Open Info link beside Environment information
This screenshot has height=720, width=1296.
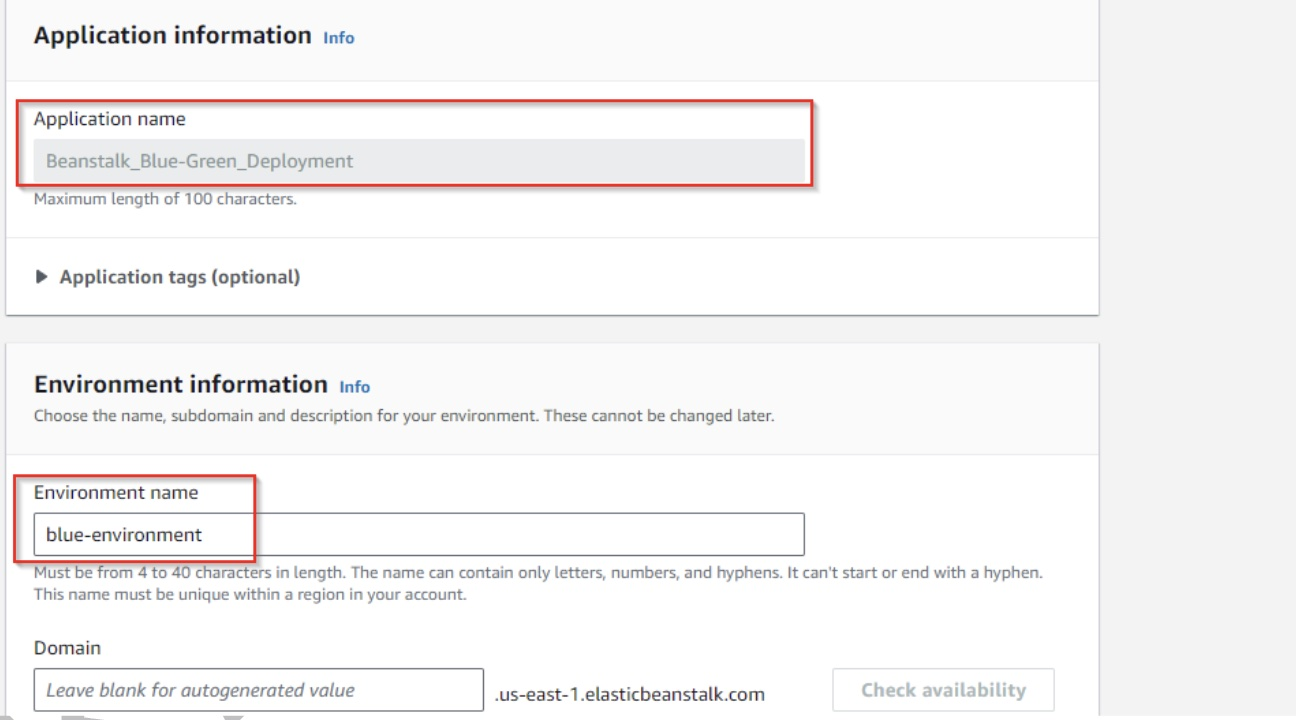pos(354,387)
